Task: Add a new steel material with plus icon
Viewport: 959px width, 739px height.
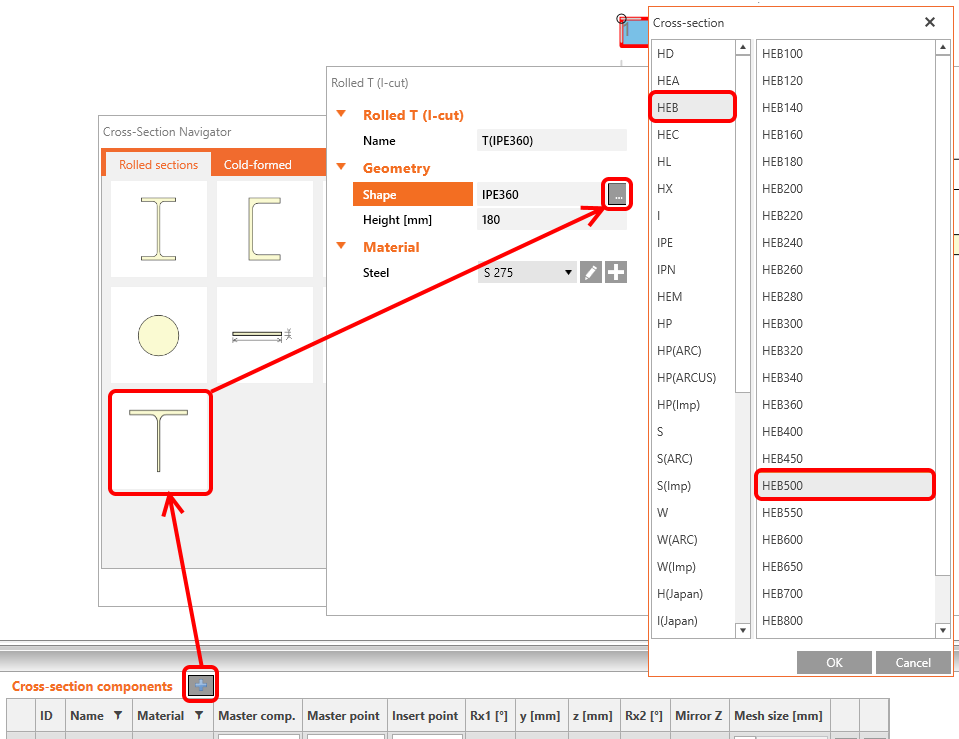Action: tap(616, 272)
